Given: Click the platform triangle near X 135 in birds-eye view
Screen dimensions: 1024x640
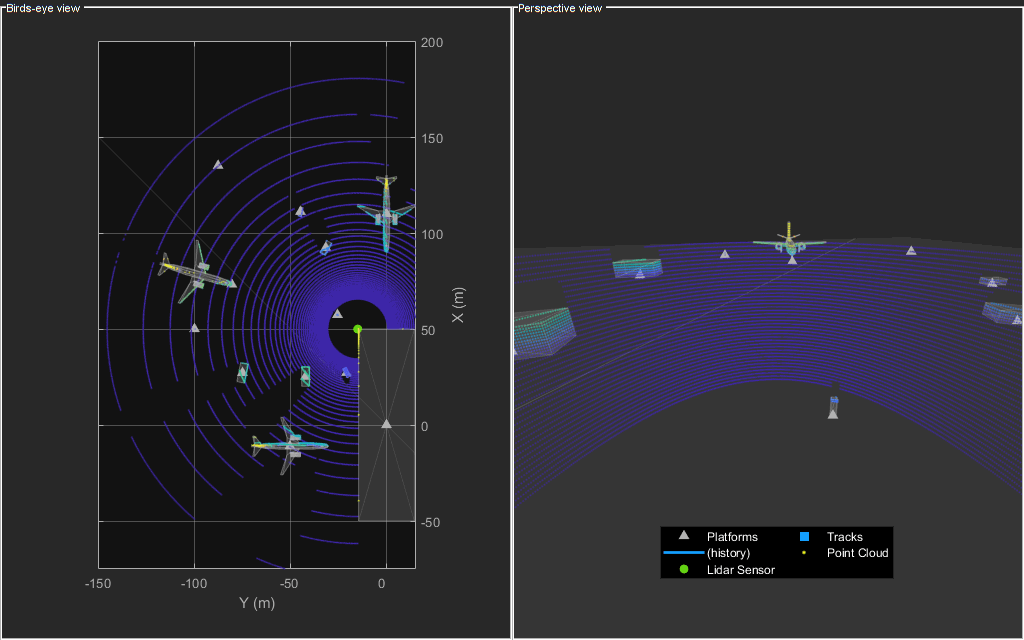Looking at the screenshot, I should (x=218, y=165).
